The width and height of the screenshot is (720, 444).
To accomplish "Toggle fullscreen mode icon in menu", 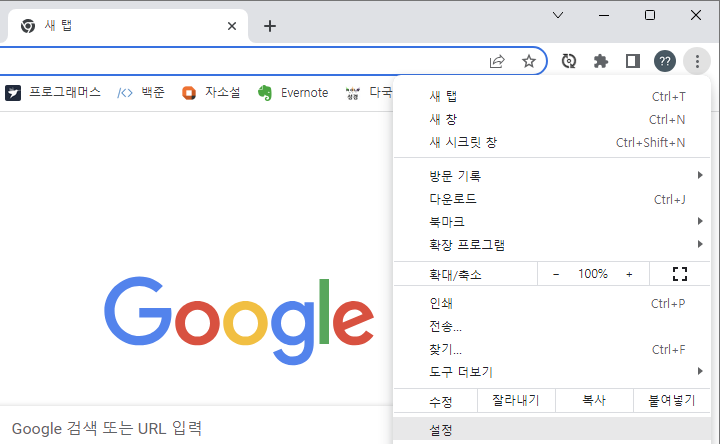I will 680,274.
